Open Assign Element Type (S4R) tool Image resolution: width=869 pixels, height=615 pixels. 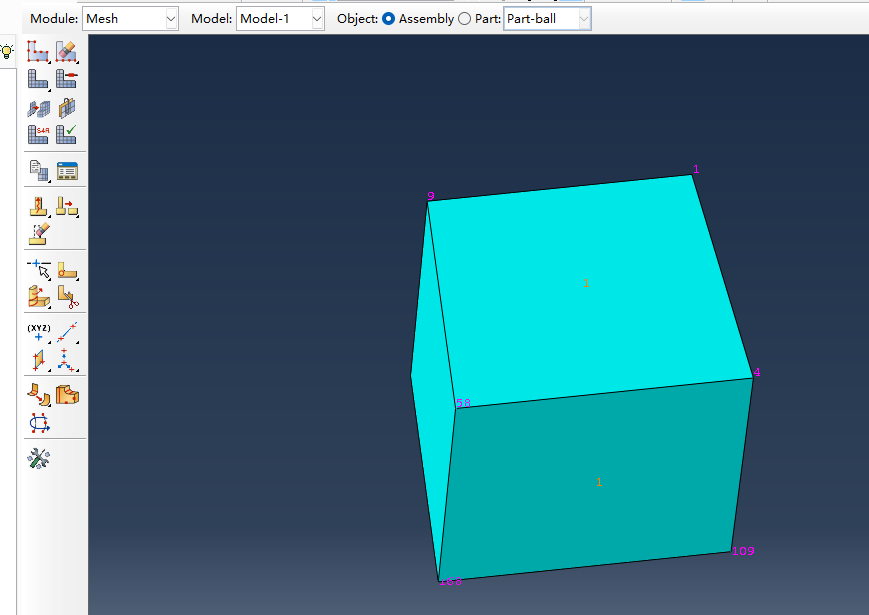click(37, 133)
